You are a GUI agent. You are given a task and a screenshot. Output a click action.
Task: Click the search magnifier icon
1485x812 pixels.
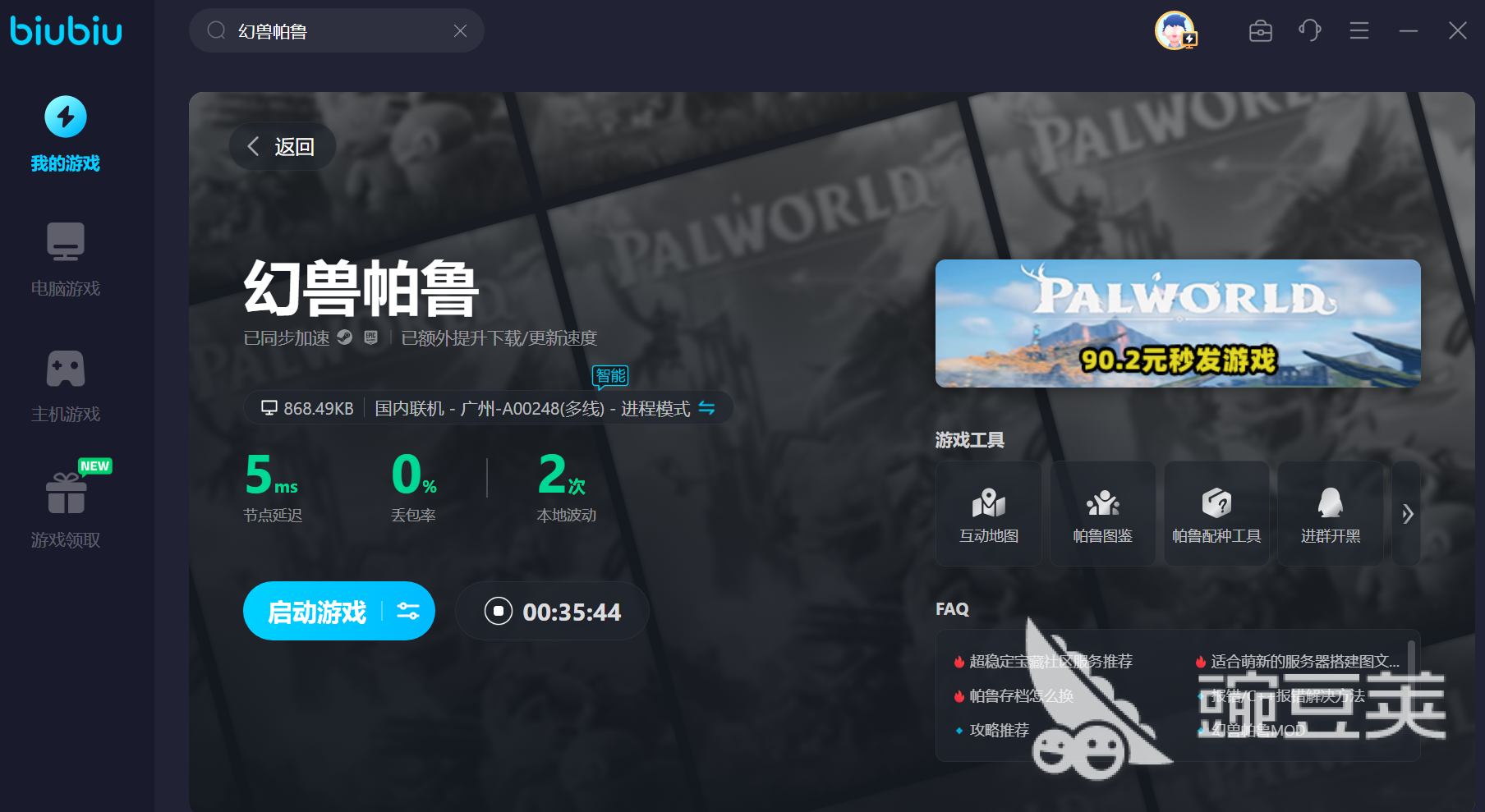click(x=216, y=30)
